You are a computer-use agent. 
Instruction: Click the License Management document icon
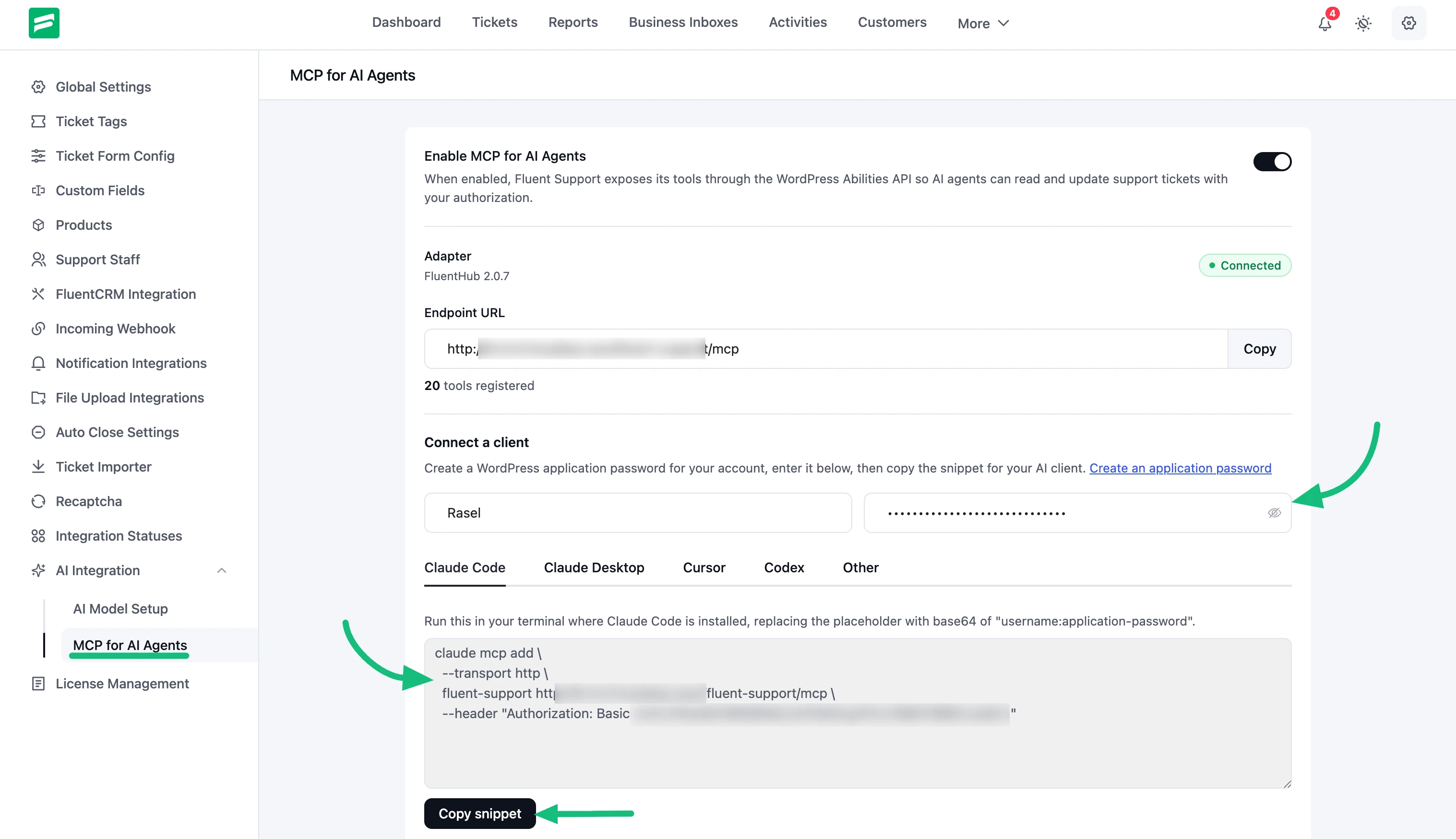tap(38, 684)
